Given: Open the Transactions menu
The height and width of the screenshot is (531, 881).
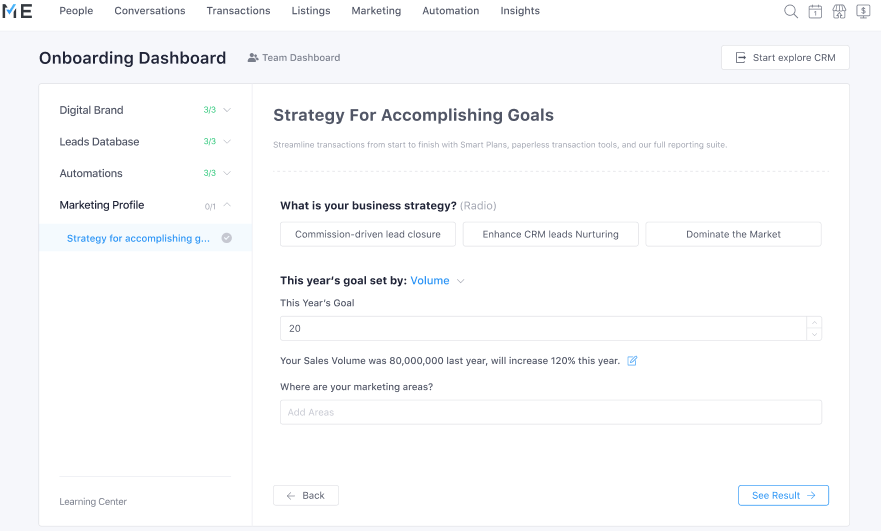Looking at the screenshot, I should pyautogui.click(x=238, y=11).
